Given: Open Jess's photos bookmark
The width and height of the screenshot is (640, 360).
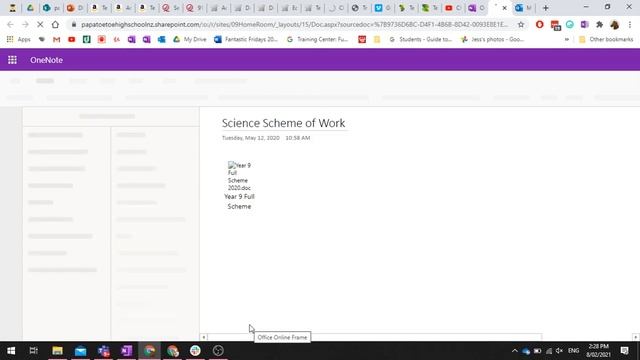Looking at the screenshot, I should (x=492, y=40).
